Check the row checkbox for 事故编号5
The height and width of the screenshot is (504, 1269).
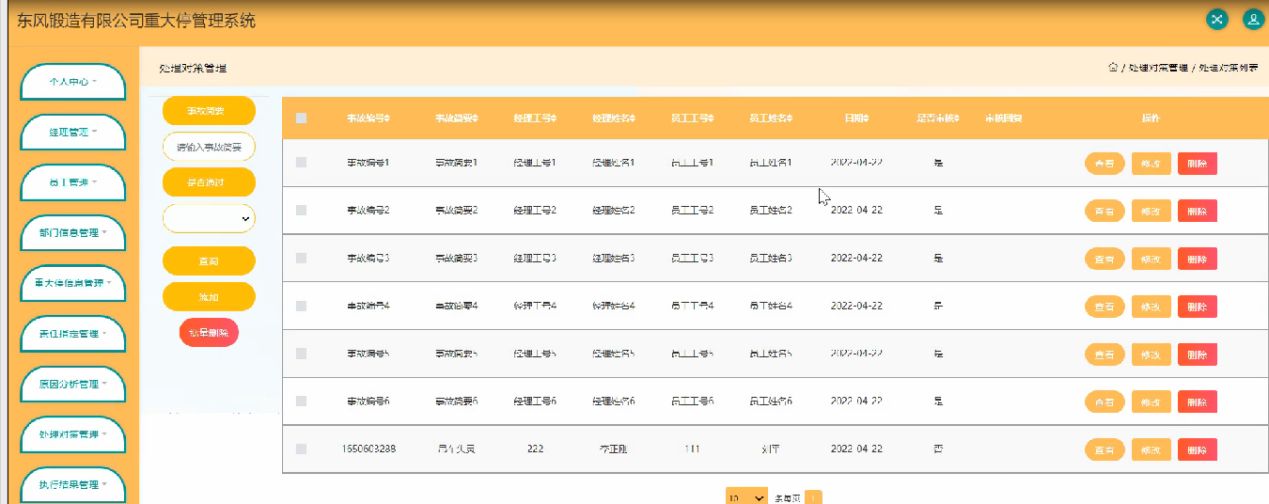tap(301, 353)
